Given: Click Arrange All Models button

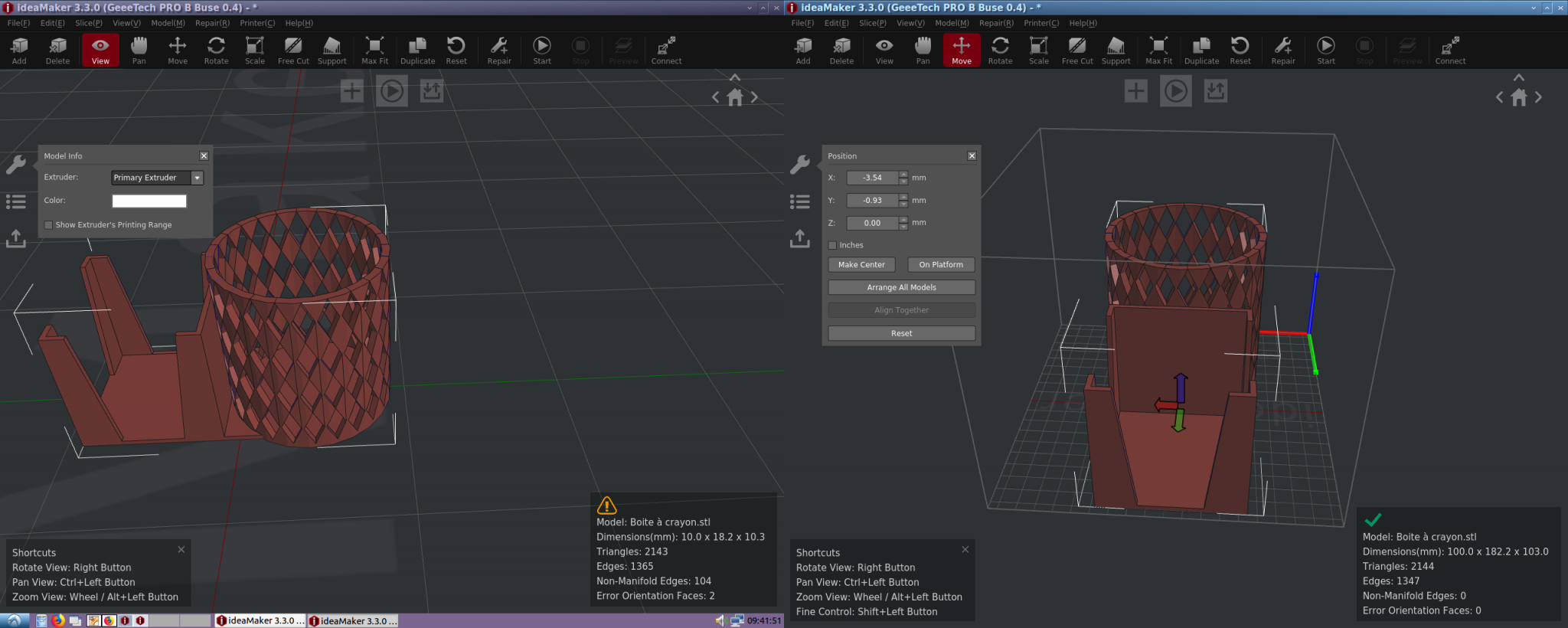Looking at the screenshot, I should [x=901, y=288].
